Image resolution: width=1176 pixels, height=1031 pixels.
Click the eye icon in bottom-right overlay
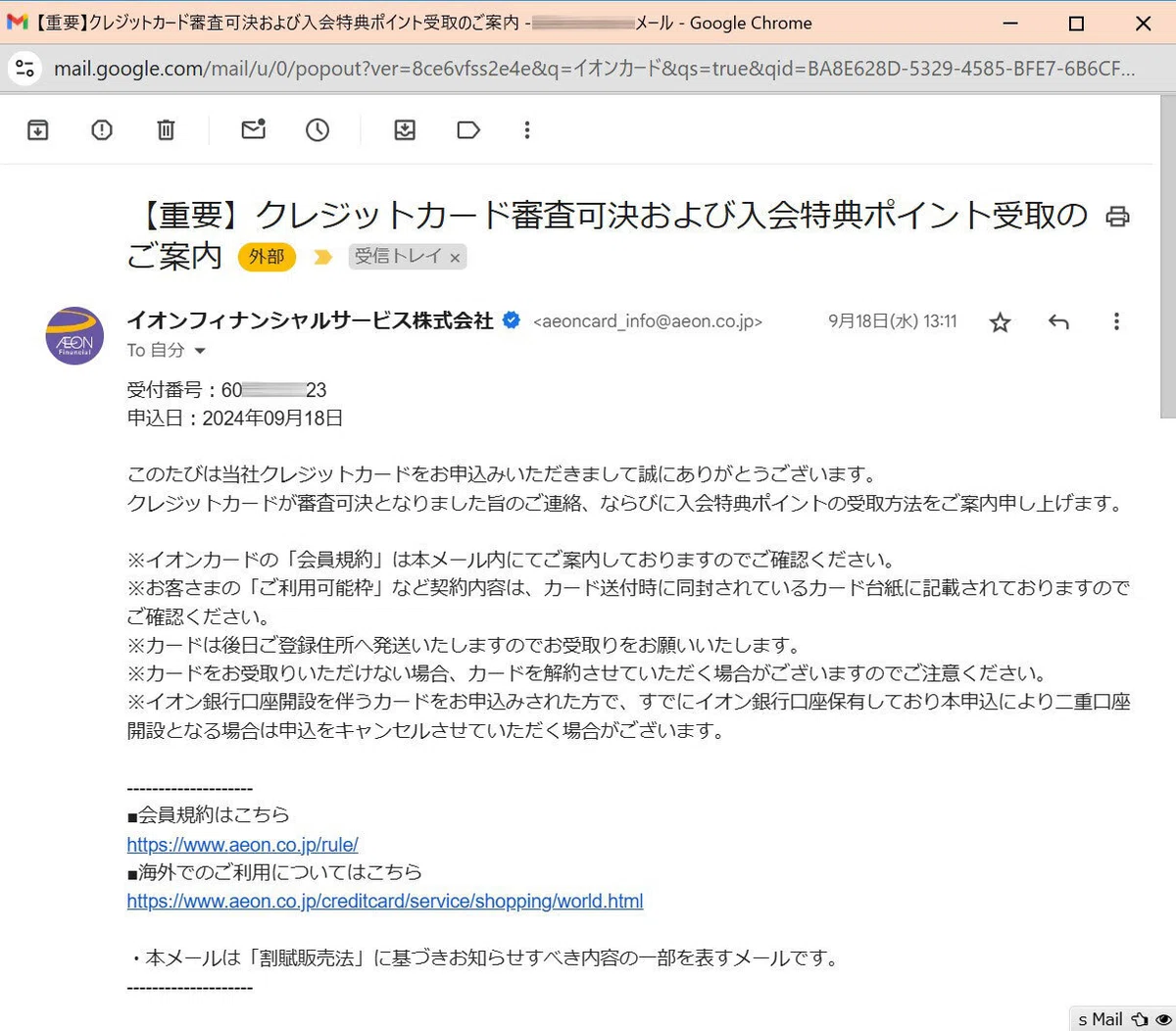tap(1162, 1019)
